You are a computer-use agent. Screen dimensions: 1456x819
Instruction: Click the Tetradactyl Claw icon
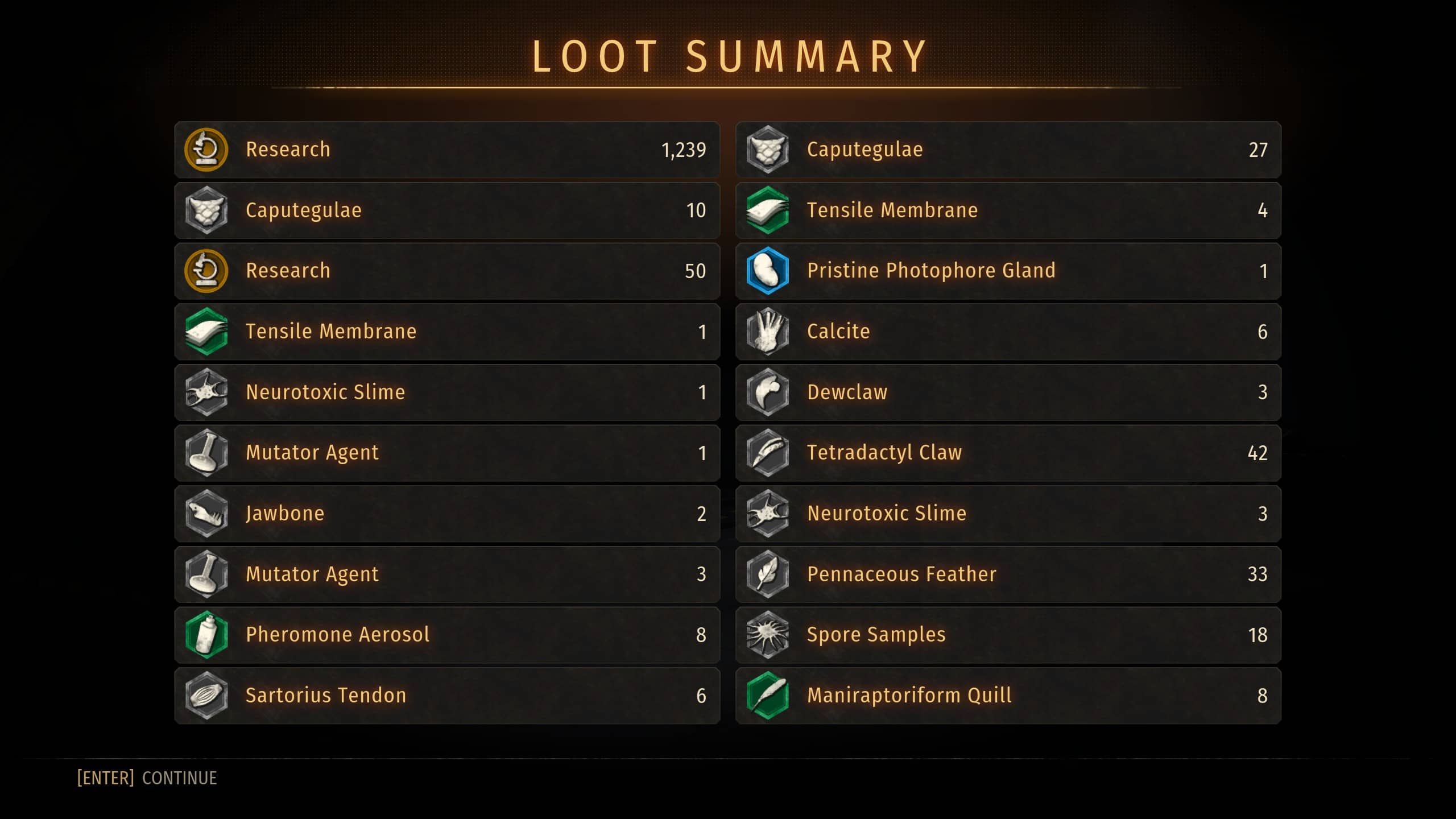point(768,453)
